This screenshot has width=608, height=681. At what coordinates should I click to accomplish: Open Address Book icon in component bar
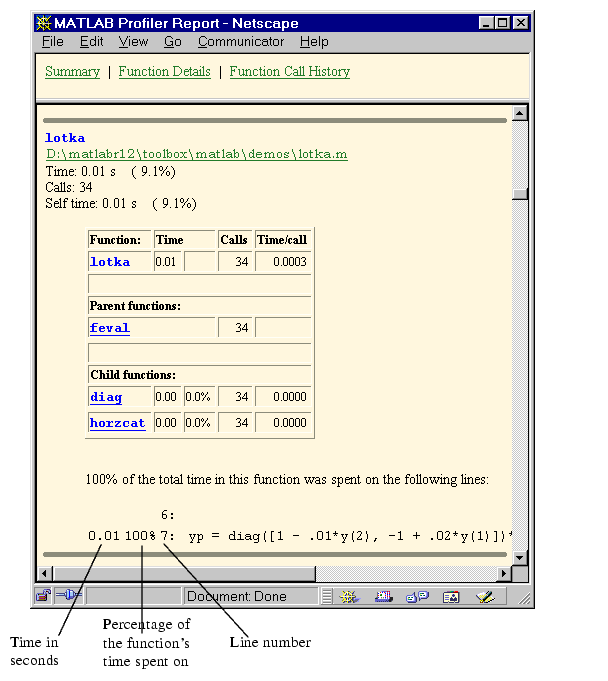pyautogui.click(x=450, y=596)
